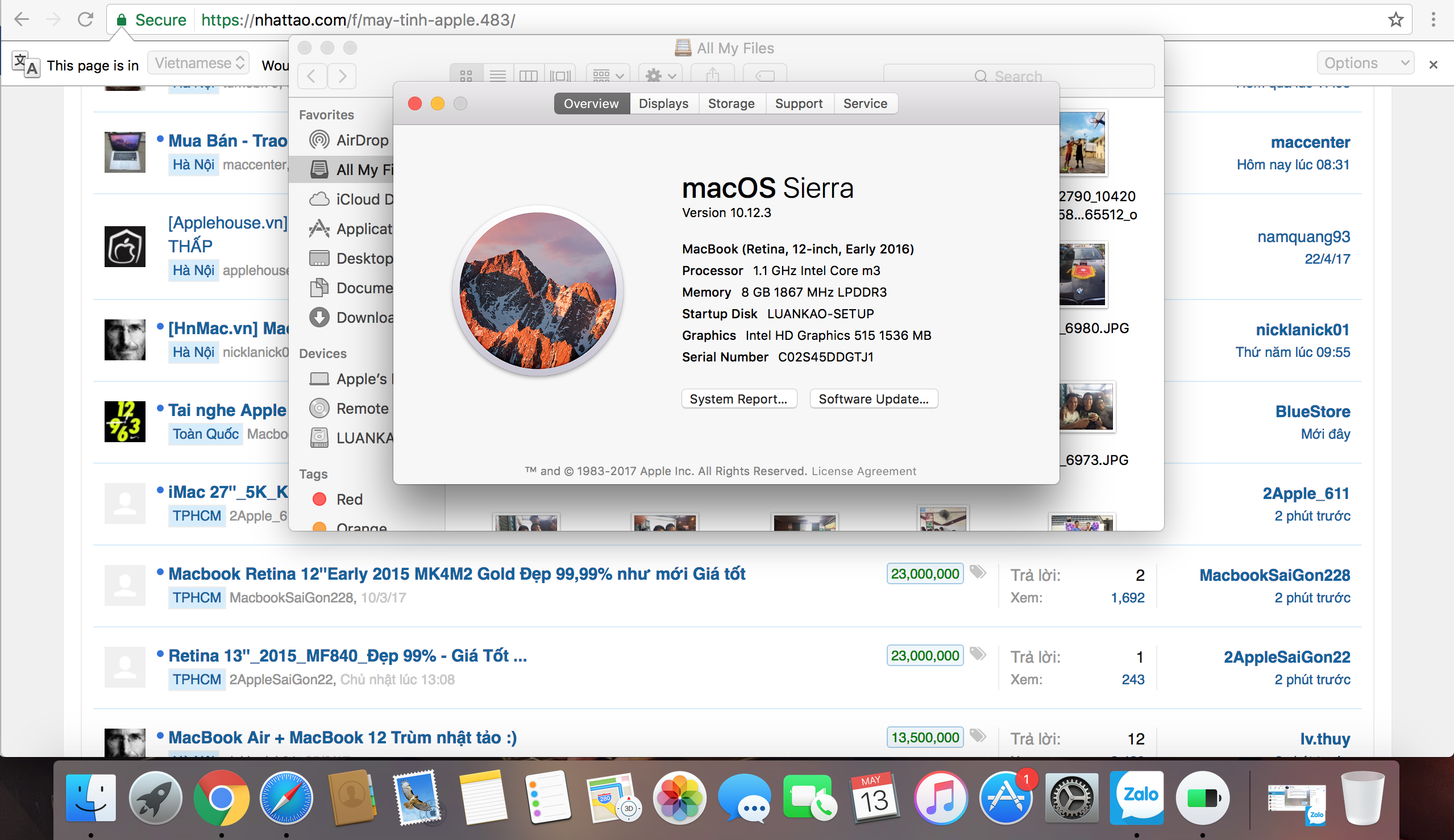The width and height of the screenshot is (1454, 840).
Task: Open MacBook Air + MacBook 12 thread
Action: click(342, 738)
